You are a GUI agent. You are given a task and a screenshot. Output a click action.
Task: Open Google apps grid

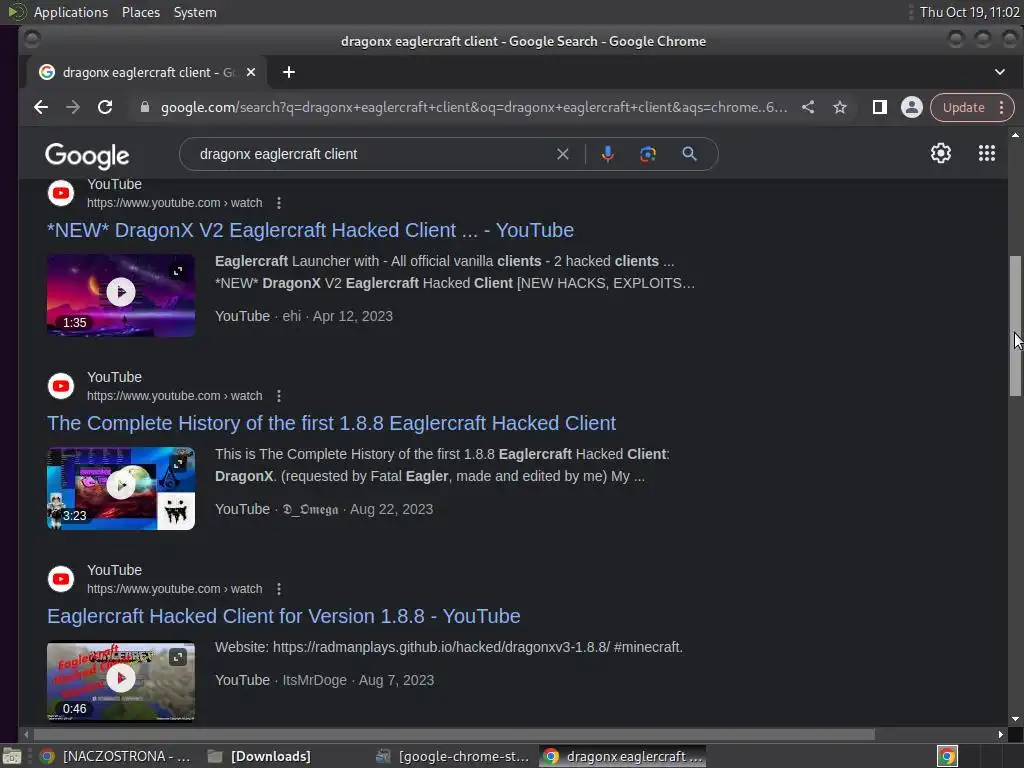[987, 153]
